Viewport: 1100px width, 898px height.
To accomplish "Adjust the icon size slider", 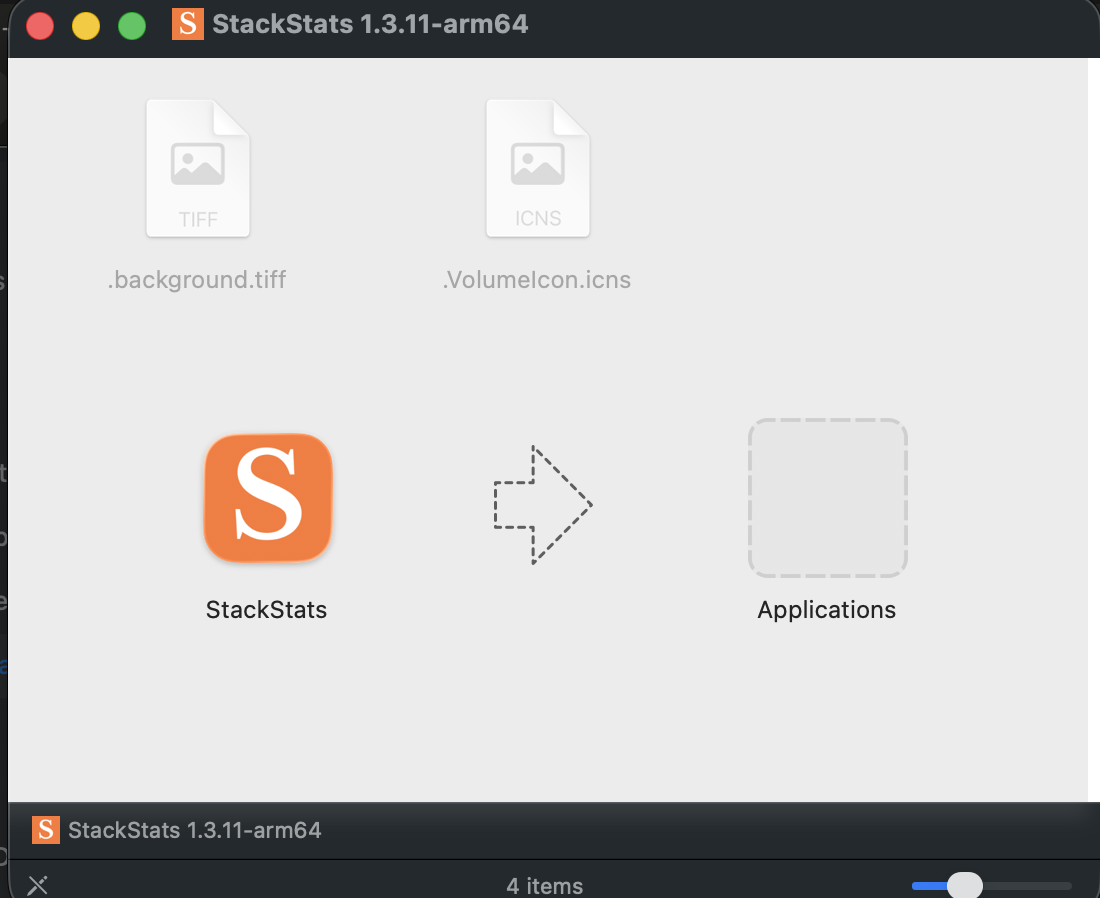I will (x=965, y=885).
